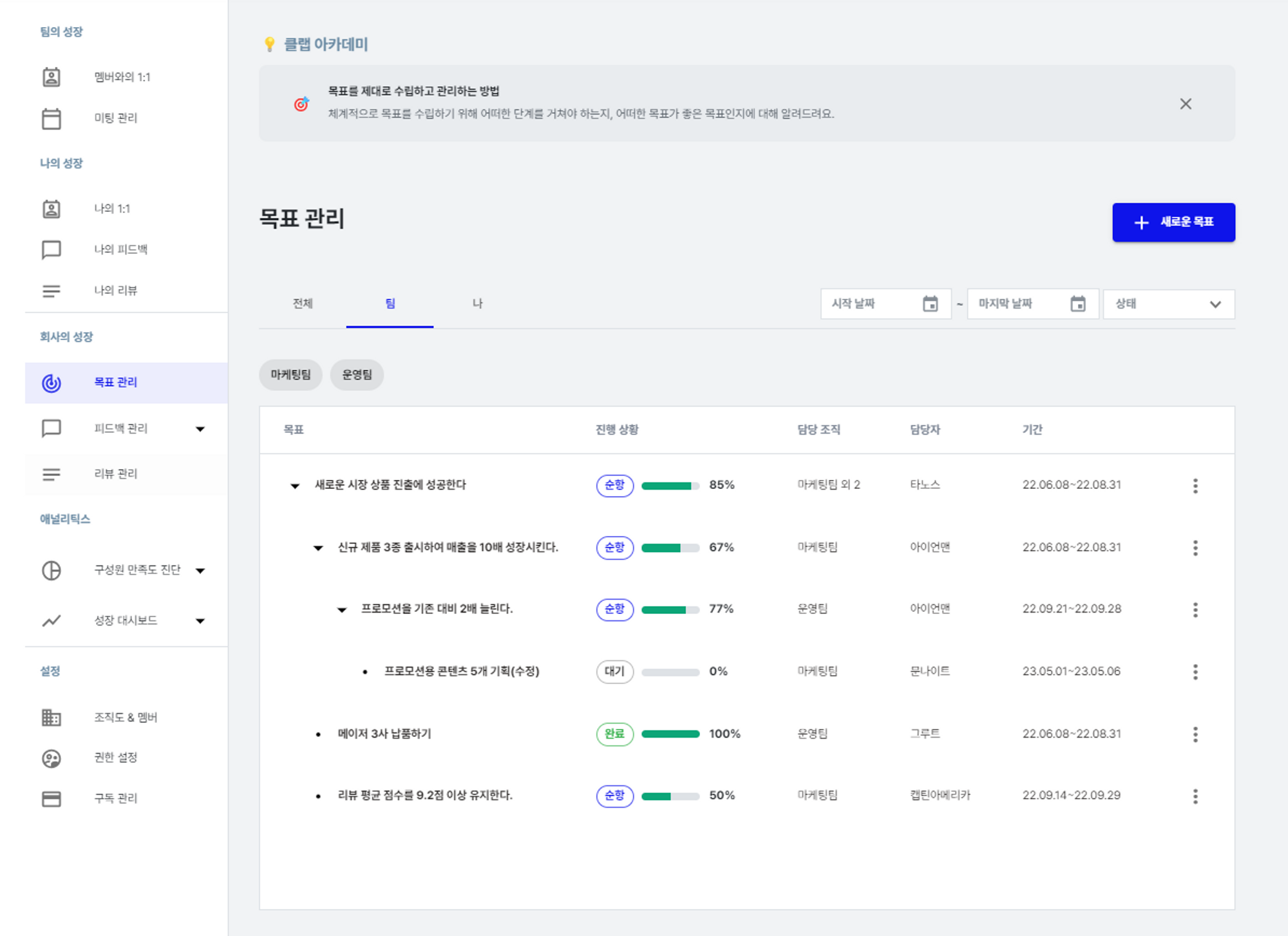Open the kebab menu on the 타노스 goal row

(x=1195, y=486)
